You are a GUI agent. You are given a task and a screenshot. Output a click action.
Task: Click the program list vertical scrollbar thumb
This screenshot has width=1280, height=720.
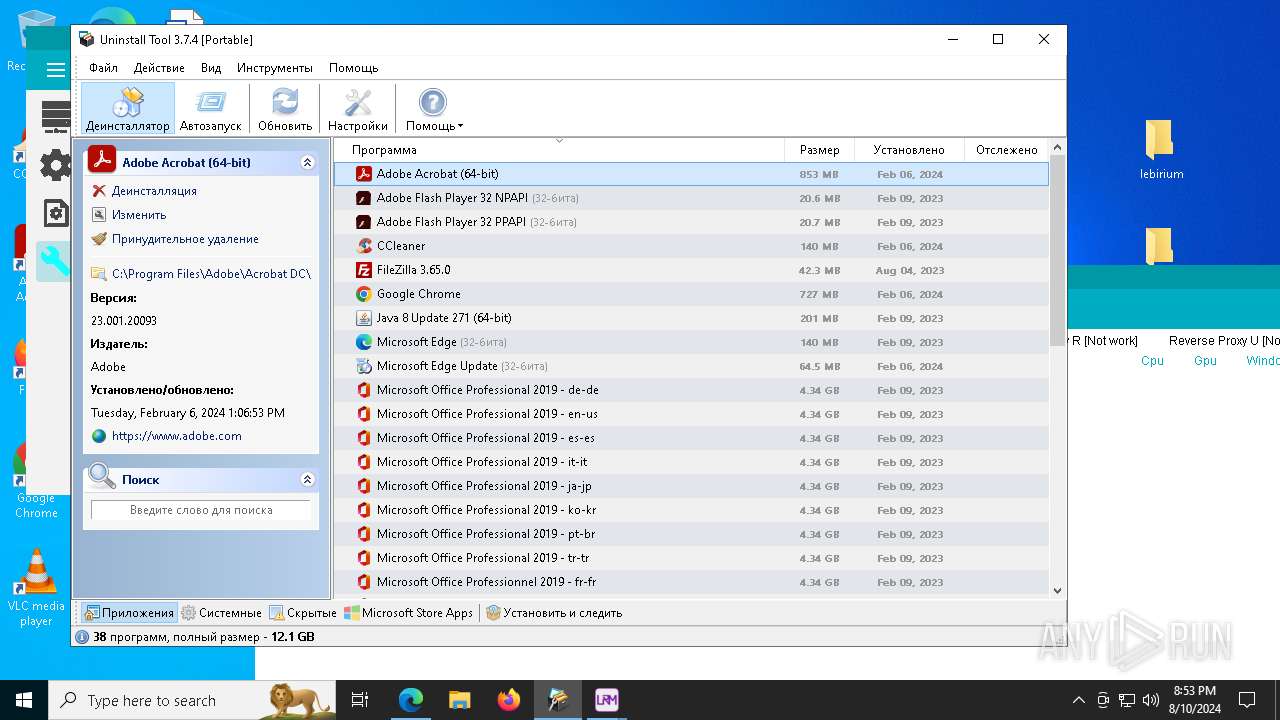click(1058, 251)
